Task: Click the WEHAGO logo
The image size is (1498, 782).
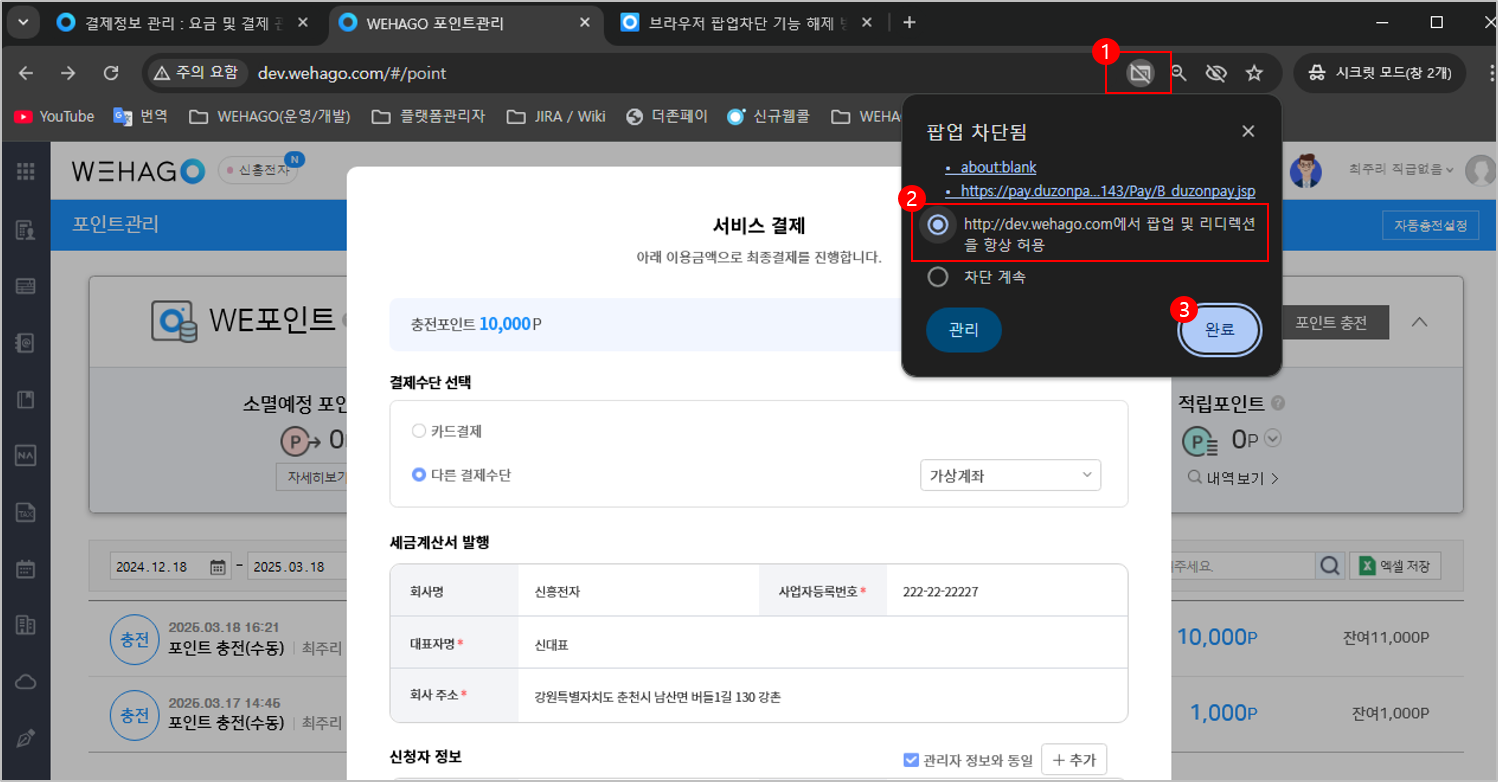Action: click(x=138, y=171)
